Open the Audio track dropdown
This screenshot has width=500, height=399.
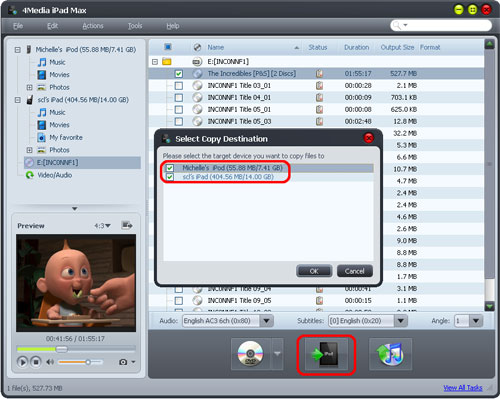[x=266, y=321]
